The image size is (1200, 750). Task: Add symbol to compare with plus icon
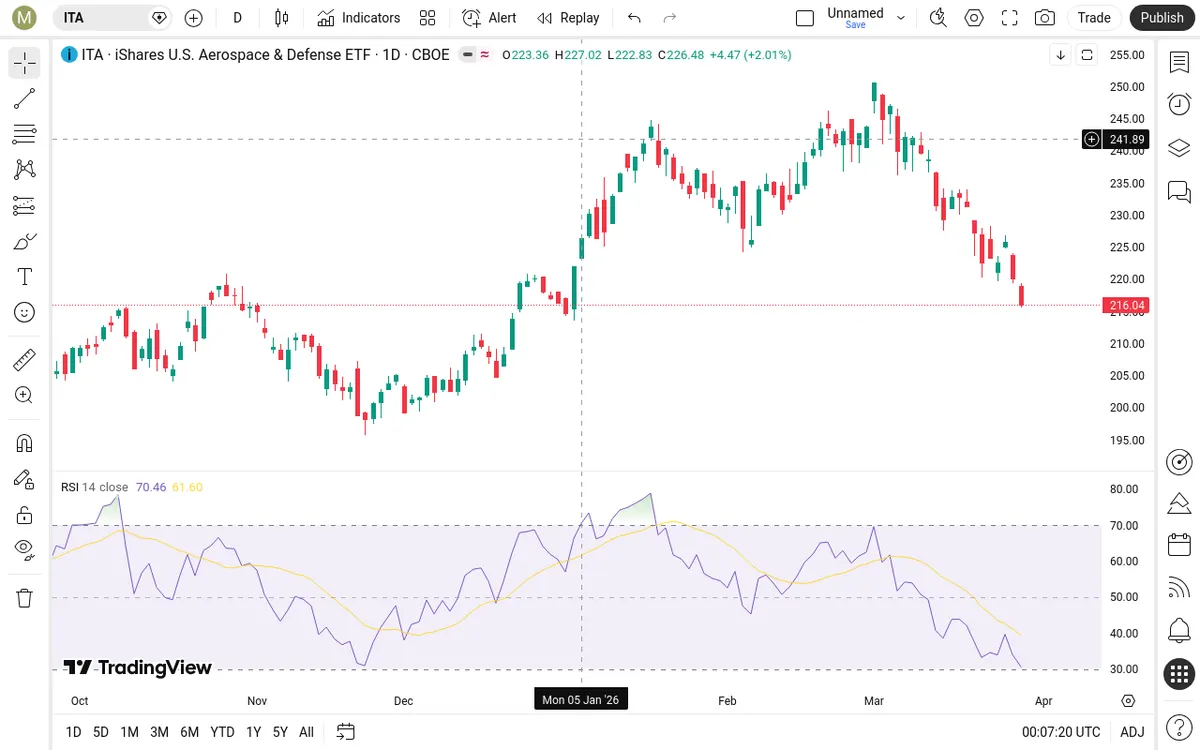[x=194, y=18]
